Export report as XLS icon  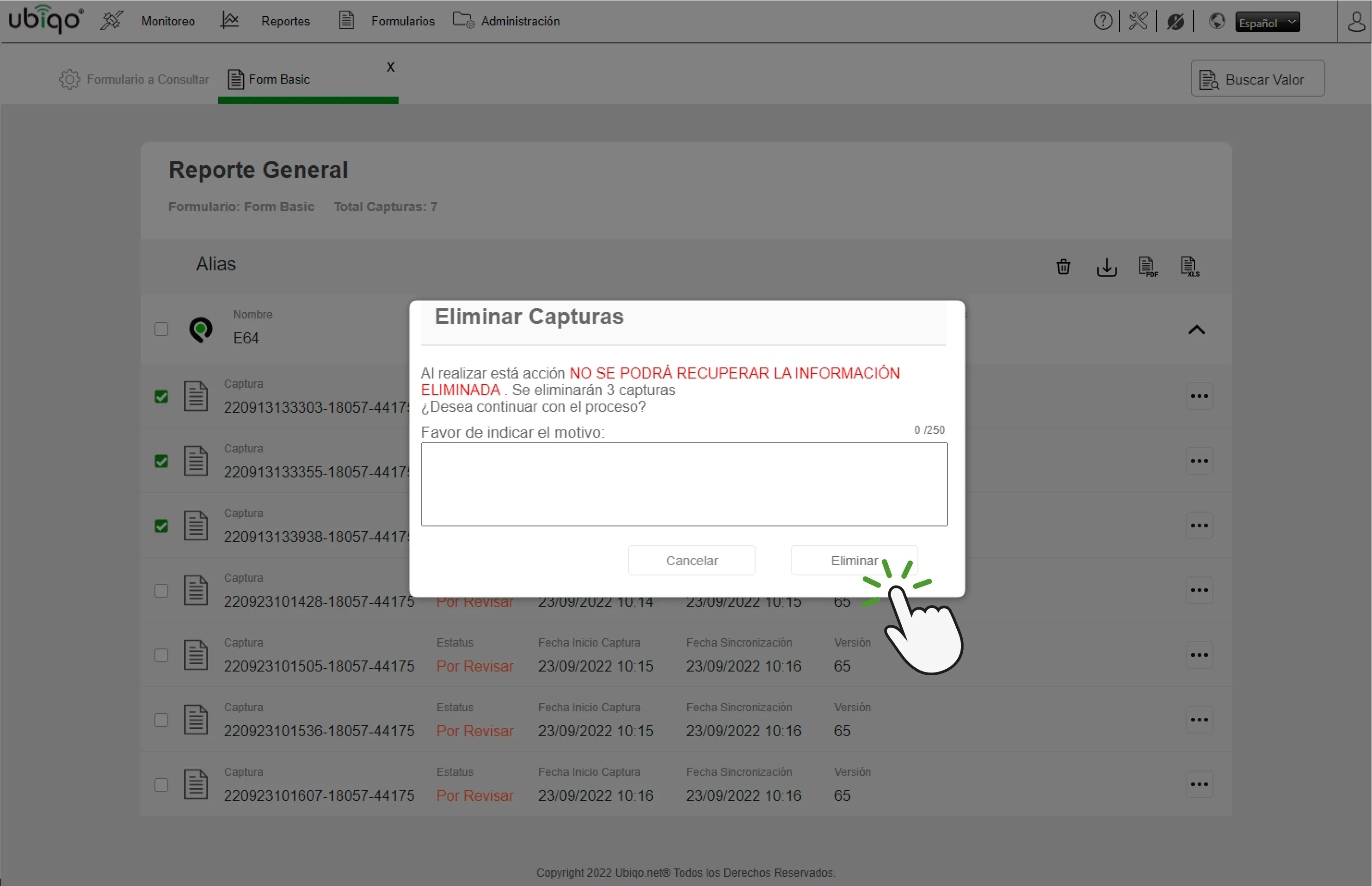(x=1190, y=267)
